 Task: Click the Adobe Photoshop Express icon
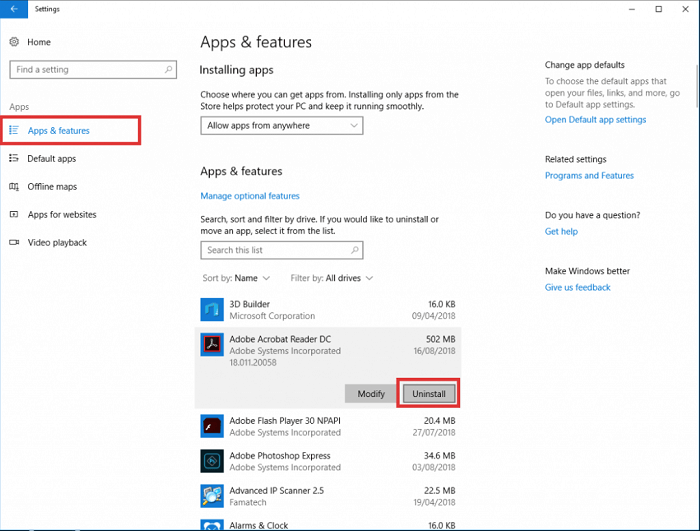212,461
